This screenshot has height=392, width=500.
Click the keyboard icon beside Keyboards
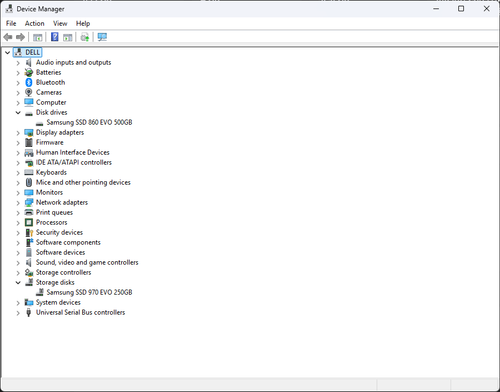click(29, 172)
